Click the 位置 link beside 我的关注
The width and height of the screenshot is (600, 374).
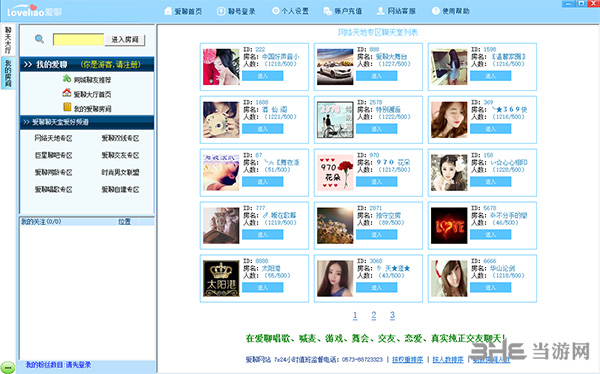[x=124, y=222]
